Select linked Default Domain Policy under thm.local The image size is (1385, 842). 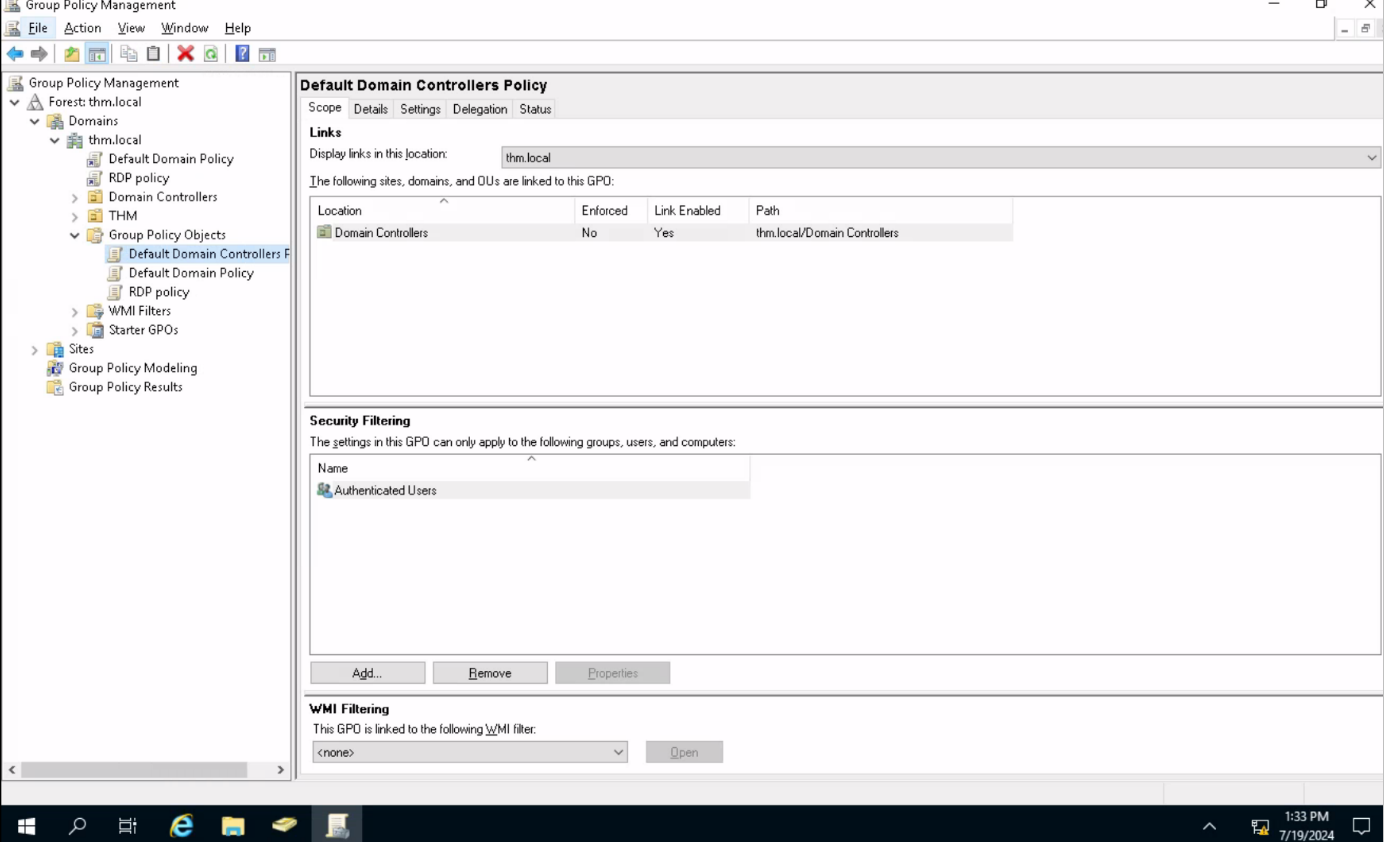pyautogui.click(x=170, y=159)
